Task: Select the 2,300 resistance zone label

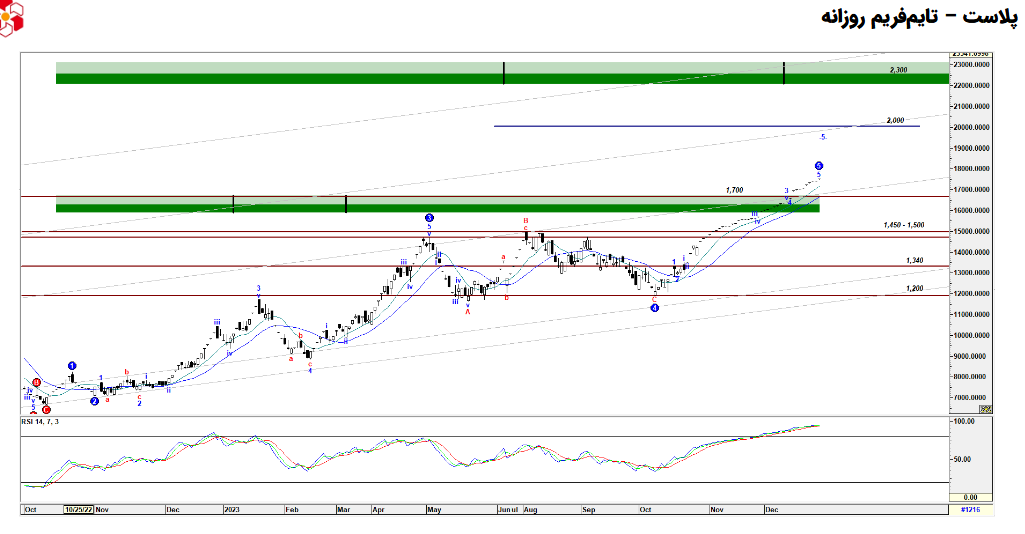Action: 898,70
